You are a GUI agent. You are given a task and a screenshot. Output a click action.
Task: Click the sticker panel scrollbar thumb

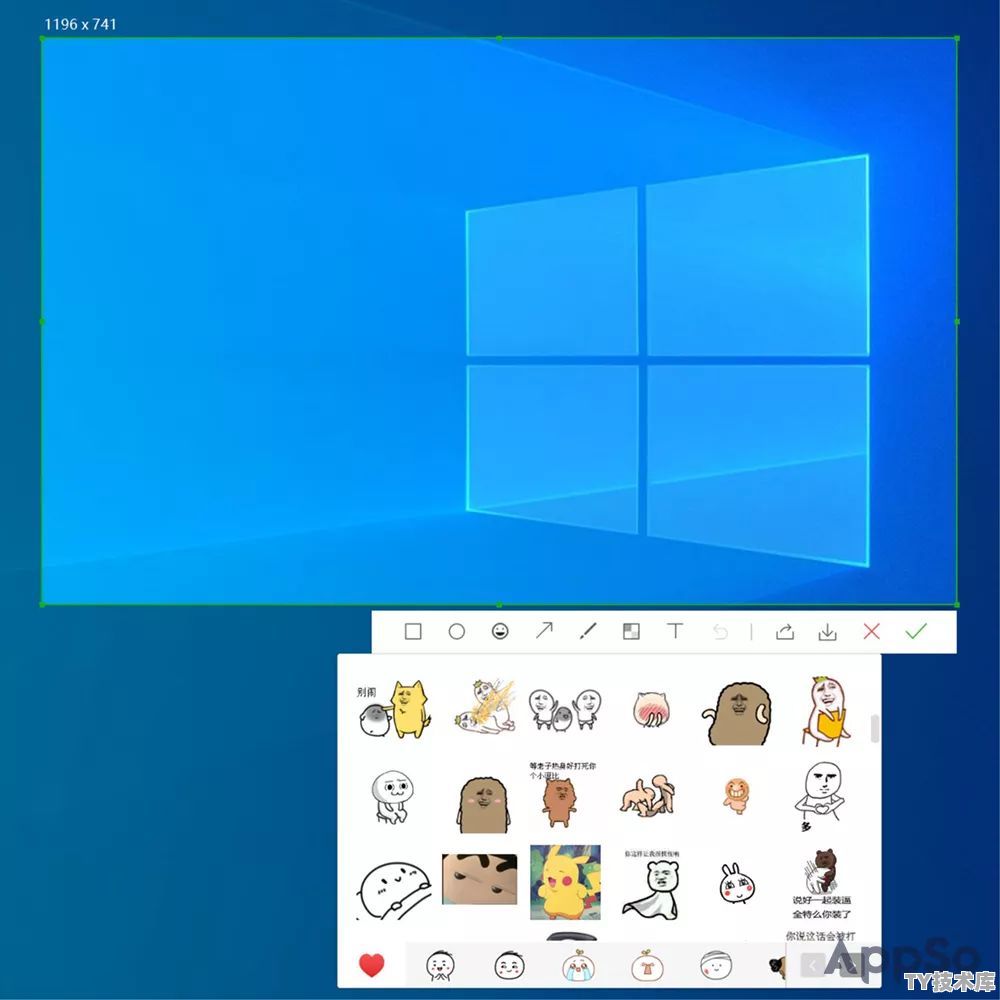click(x=874, y=728)
